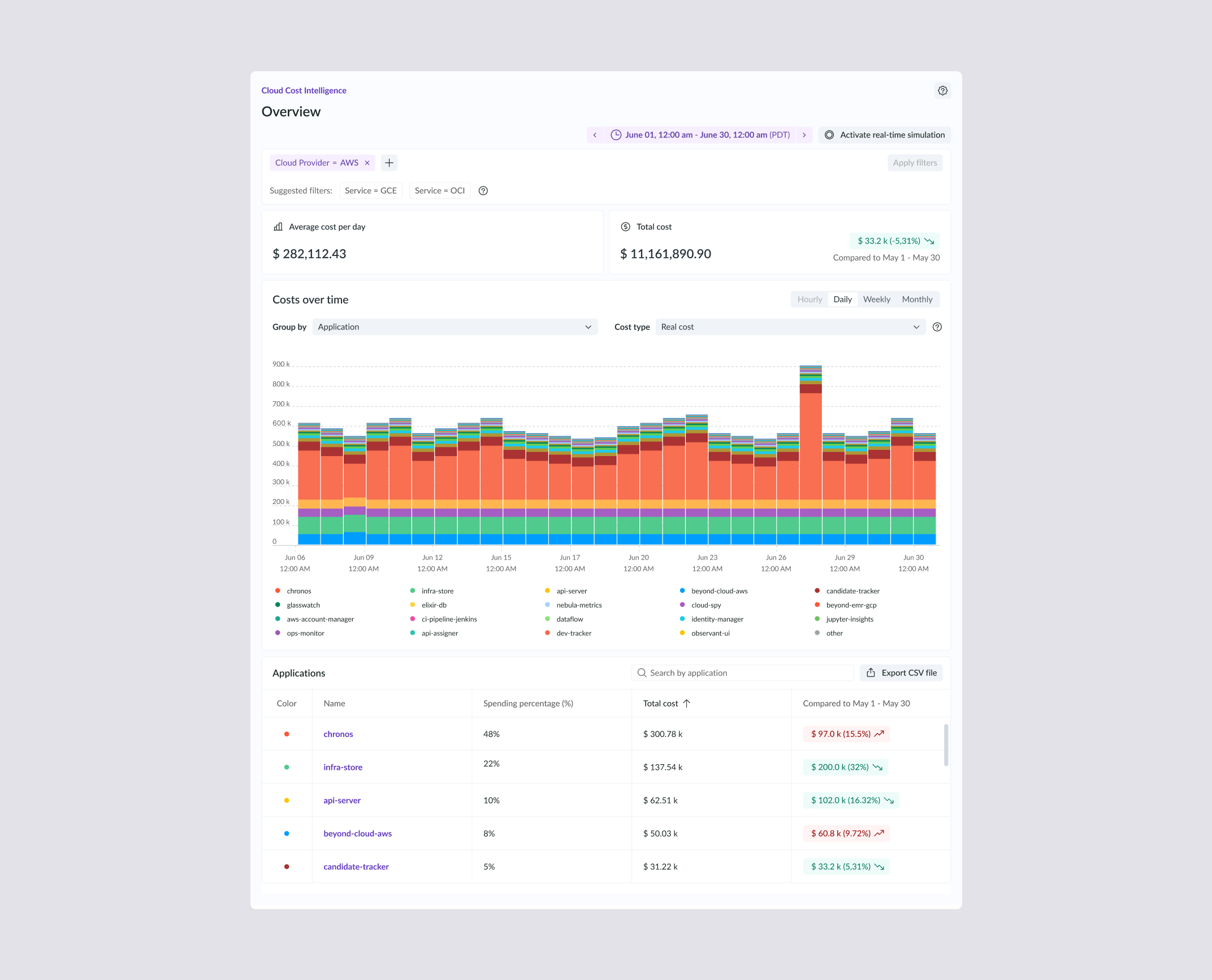Sort by the Total cost column arrow
The width and height of the screenshot is (1212, 980).
tap(687, 704)
